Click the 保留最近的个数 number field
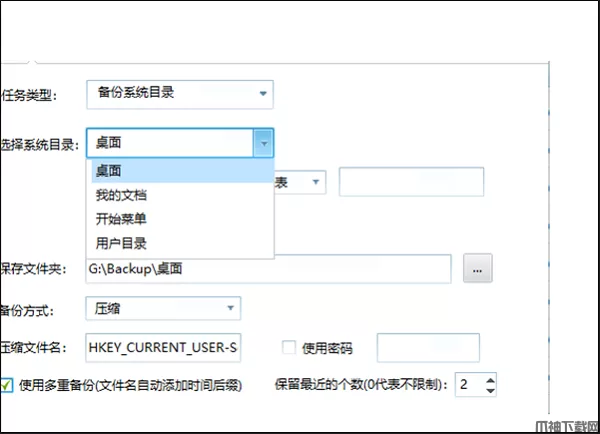 pyautogui.click(x=468, y=384)
